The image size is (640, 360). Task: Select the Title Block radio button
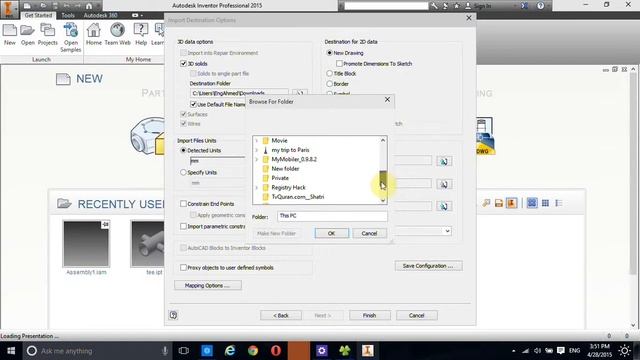(x=329, y=73)
